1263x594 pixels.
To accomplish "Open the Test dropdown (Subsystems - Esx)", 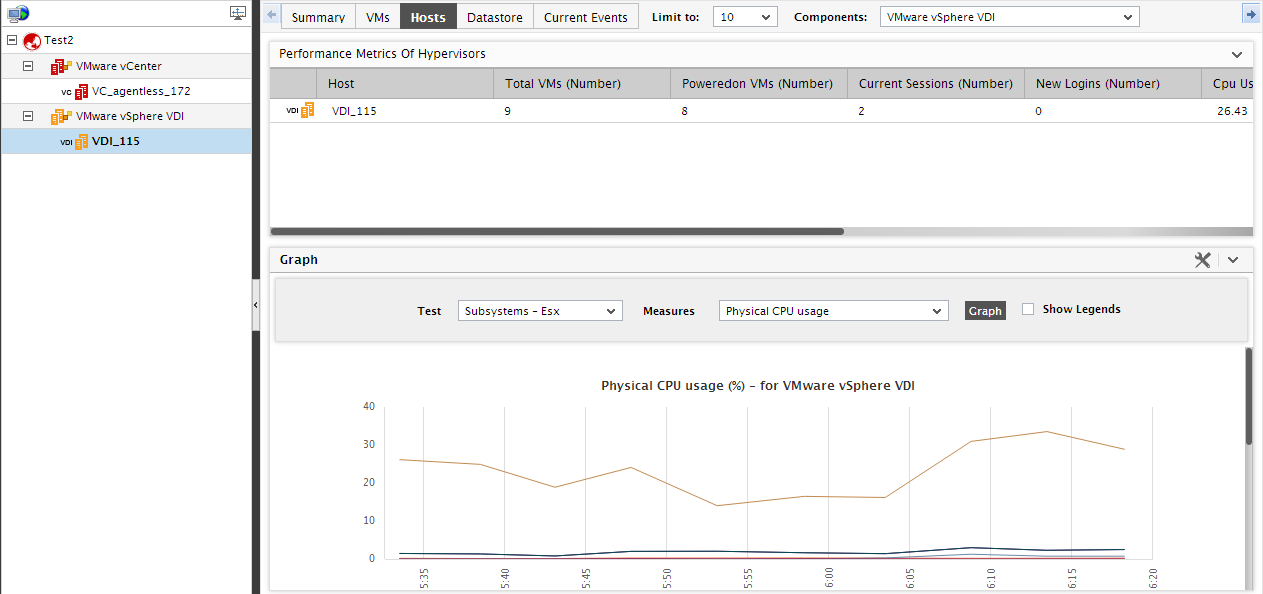I will point(540,311).
